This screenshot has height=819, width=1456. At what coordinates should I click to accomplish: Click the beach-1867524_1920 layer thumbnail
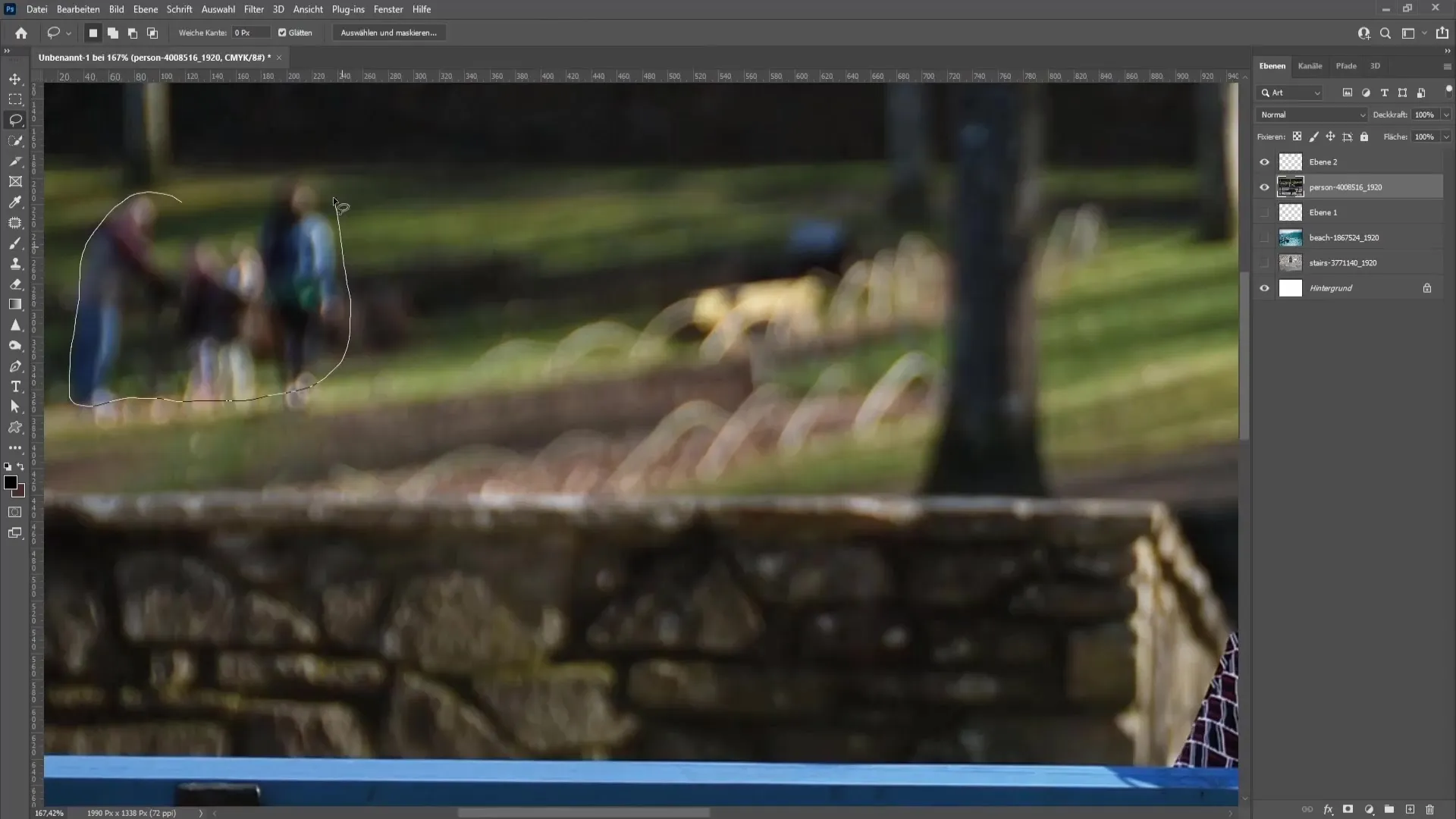1290,237
